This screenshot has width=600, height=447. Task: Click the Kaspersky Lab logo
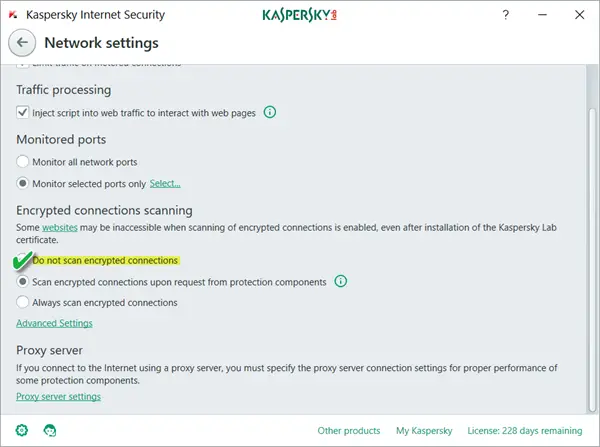300,15
